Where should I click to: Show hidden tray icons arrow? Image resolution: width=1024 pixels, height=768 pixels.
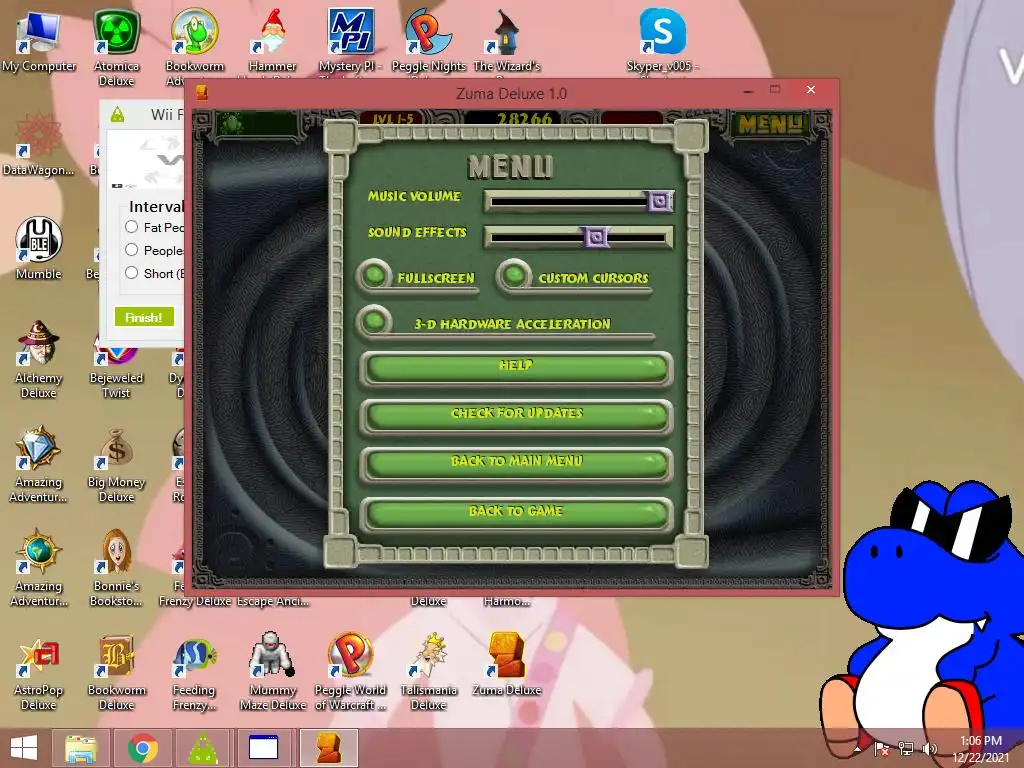[857, 749]
